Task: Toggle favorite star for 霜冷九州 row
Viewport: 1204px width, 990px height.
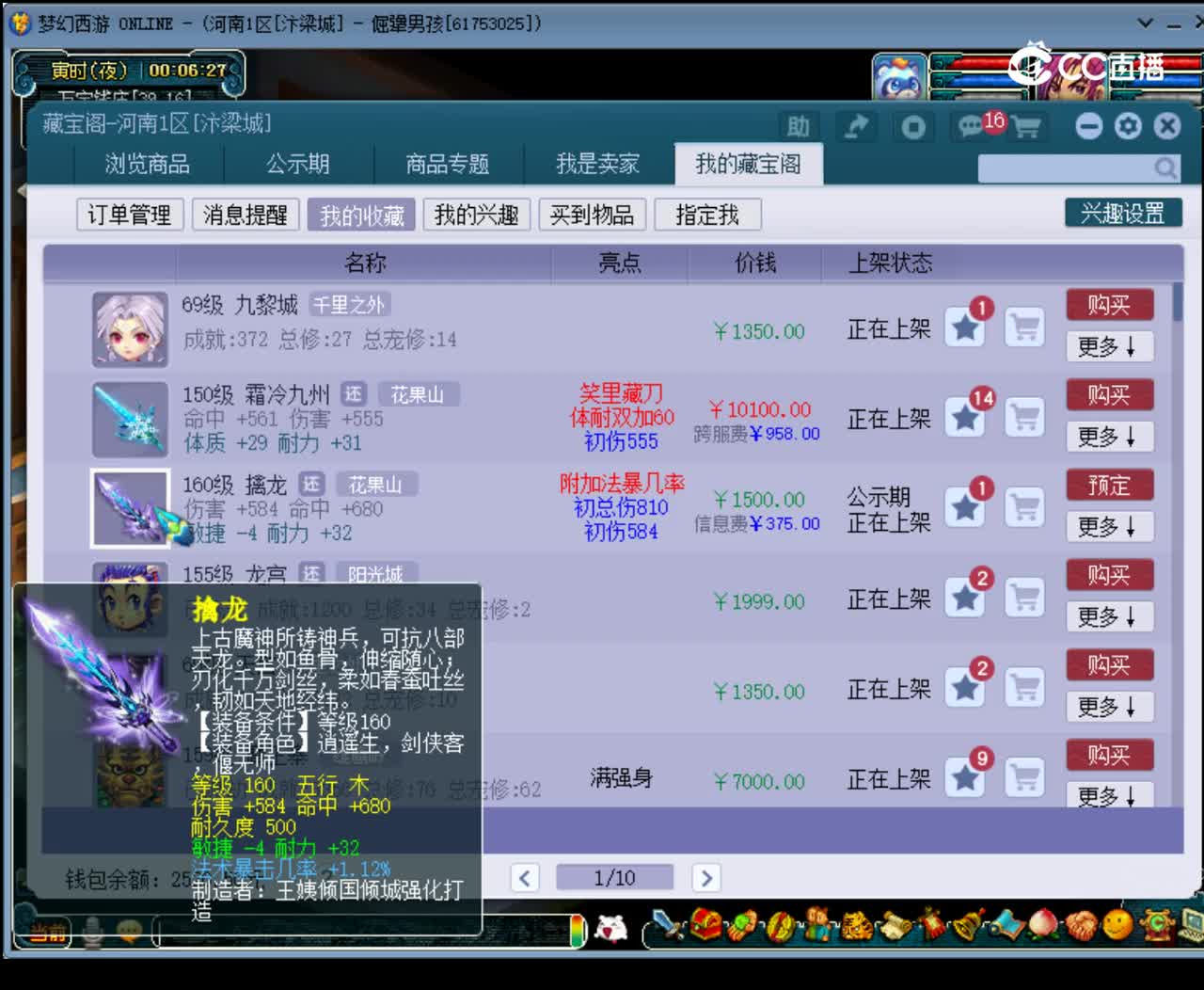Action: pyautogui.click(x=965, y=417)
